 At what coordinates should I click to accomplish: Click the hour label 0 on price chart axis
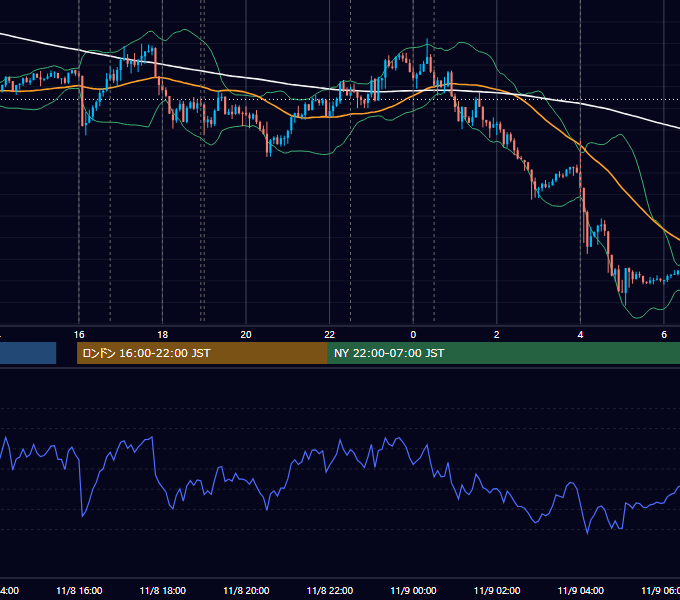(413, 335)
